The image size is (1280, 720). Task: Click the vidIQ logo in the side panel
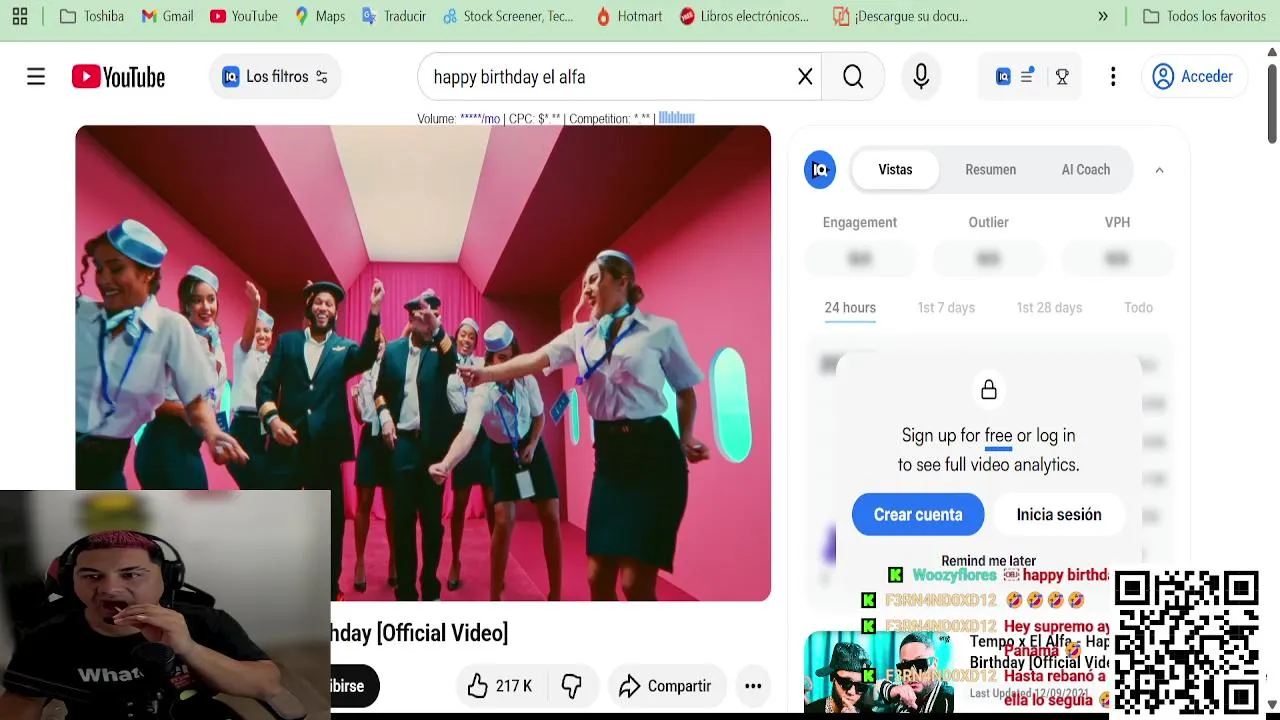pyautogui.click(x=820, y=170)
